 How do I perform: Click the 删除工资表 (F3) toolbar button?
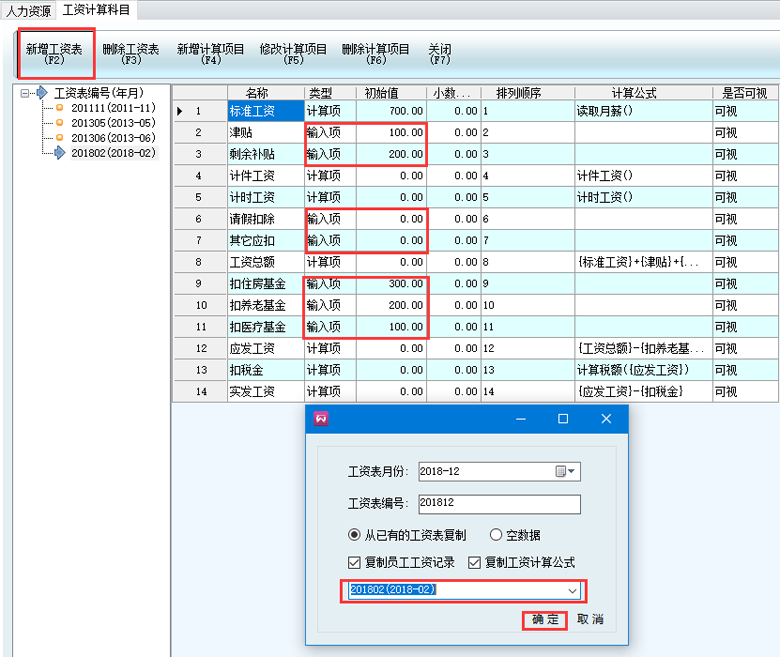coord(130,53)
